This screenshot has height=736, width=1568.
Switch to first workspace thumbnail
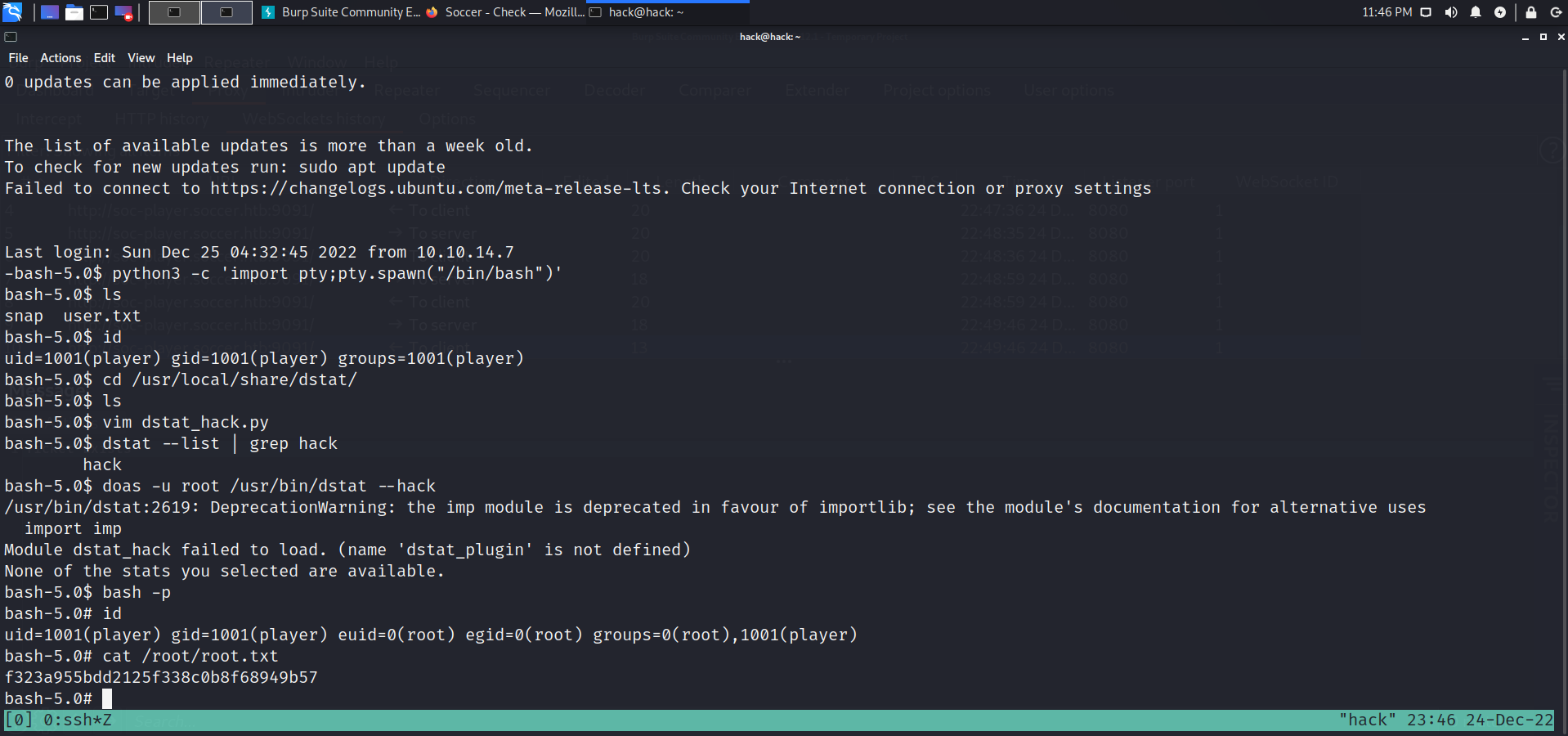(x=174, y=12)
